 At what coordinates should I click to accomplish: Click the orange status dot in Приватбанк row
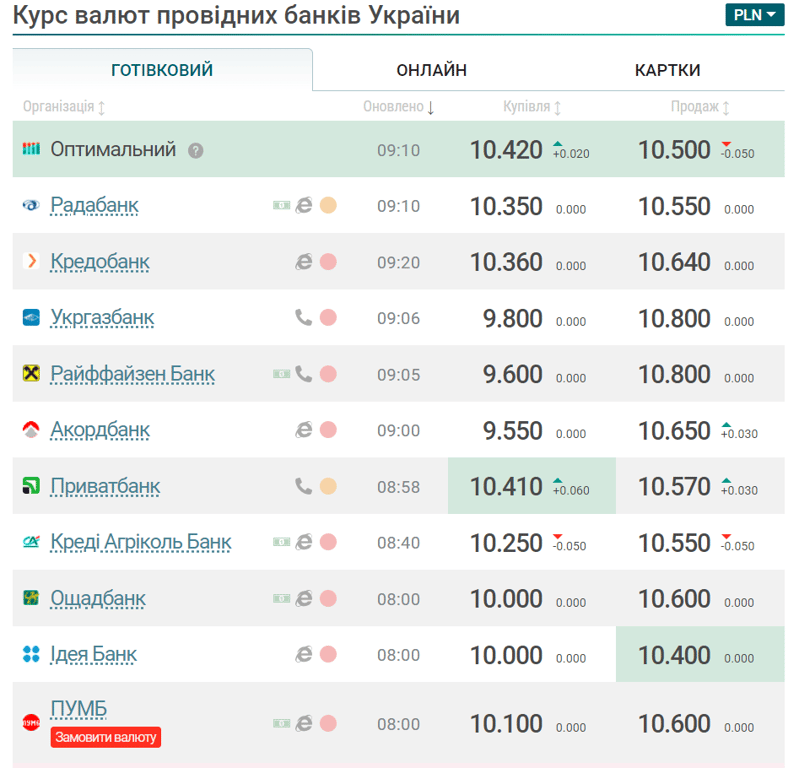tap(328, 486)
